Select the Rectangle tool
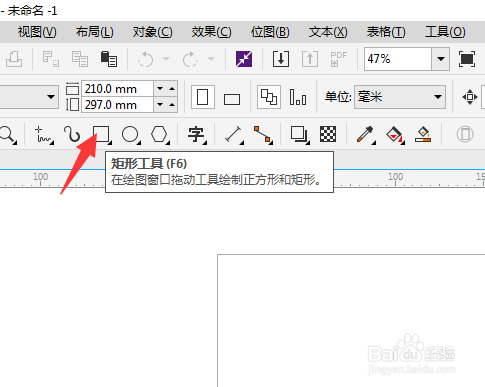 [x=101, y=134]
